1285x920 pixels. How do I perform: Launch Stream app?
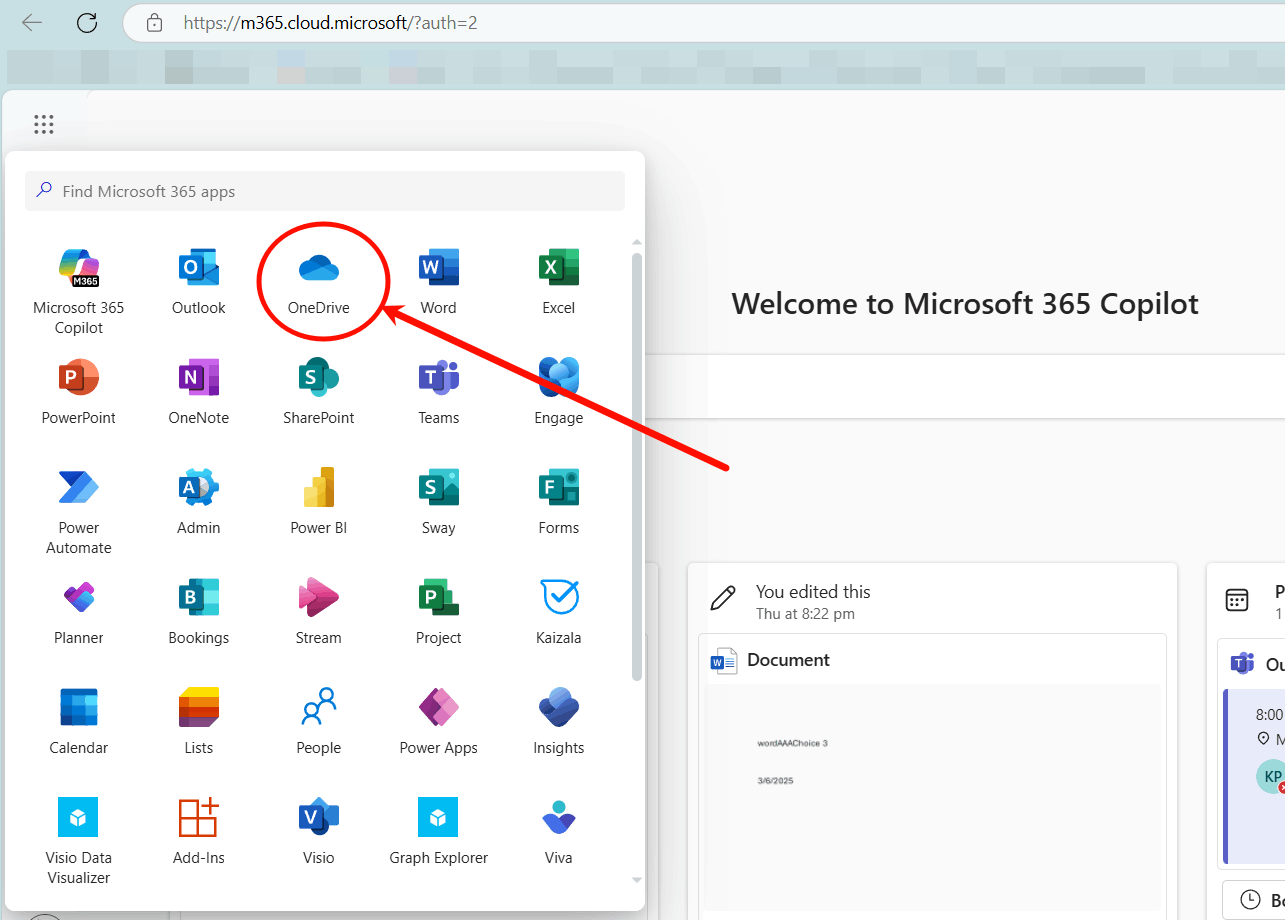[319, 610]
